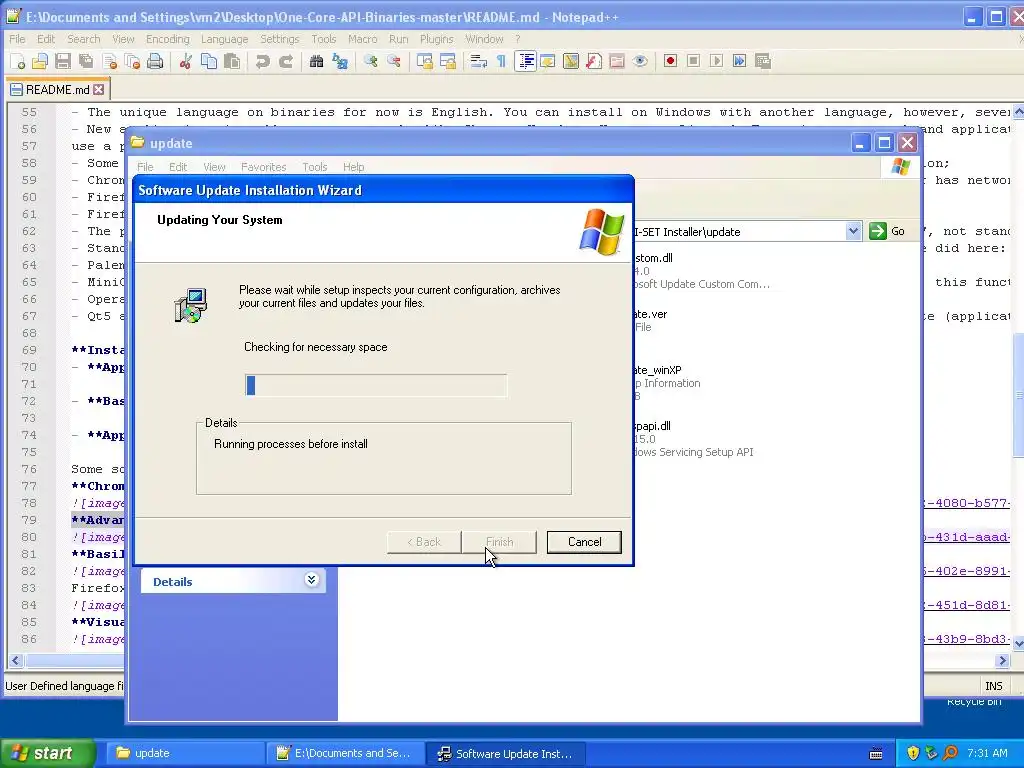Close README.md tab with its X
Screen dimensions: 1024x768
(99, 89)
